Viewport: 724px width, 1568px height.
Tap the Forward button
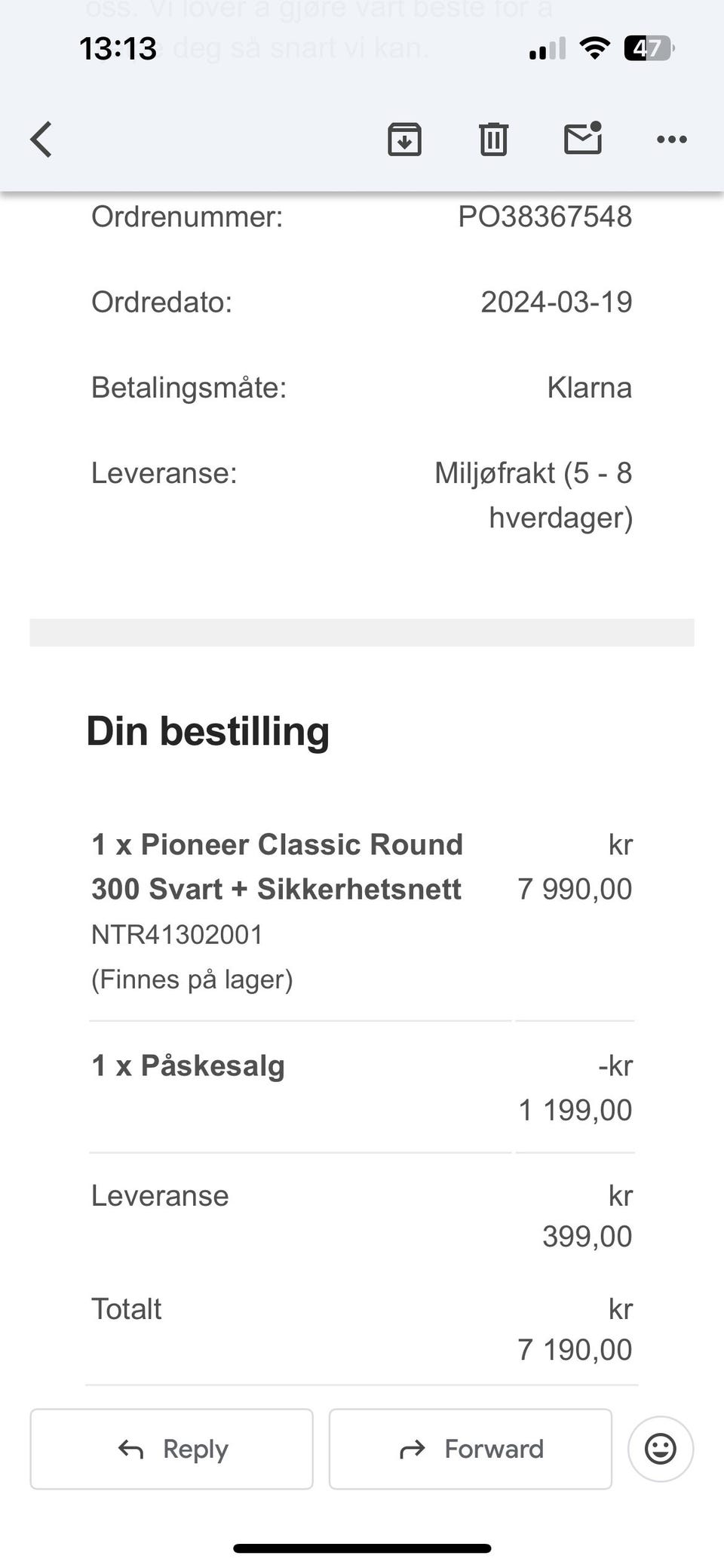pos(471,1449)
